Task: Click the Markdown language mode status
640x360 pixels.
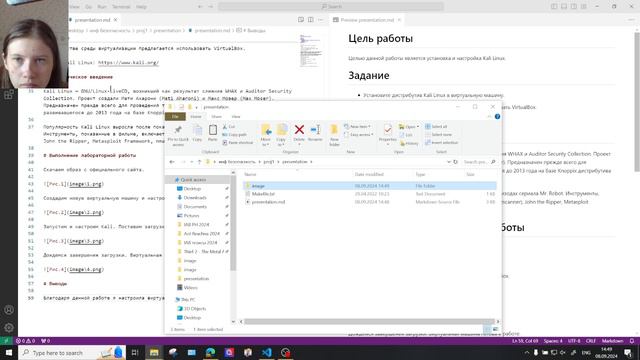Action: [x=612, y=341]
